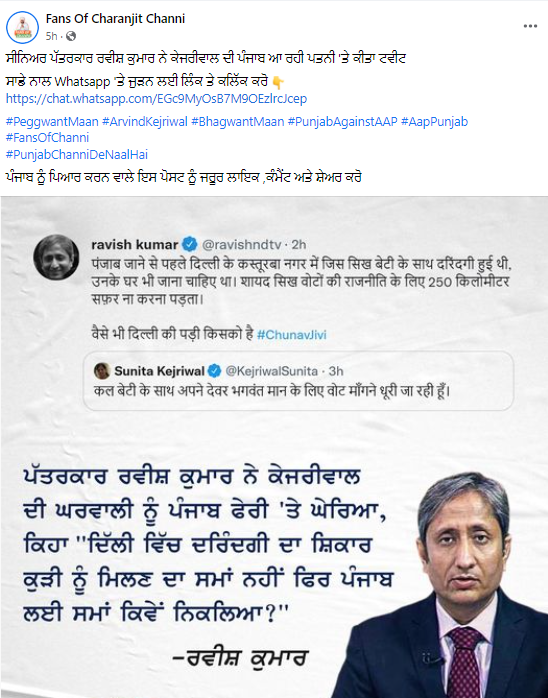This screenshot has height=698, width=548.
Task: Click the #AapPunjab hashtag
Action: [434, 122]
